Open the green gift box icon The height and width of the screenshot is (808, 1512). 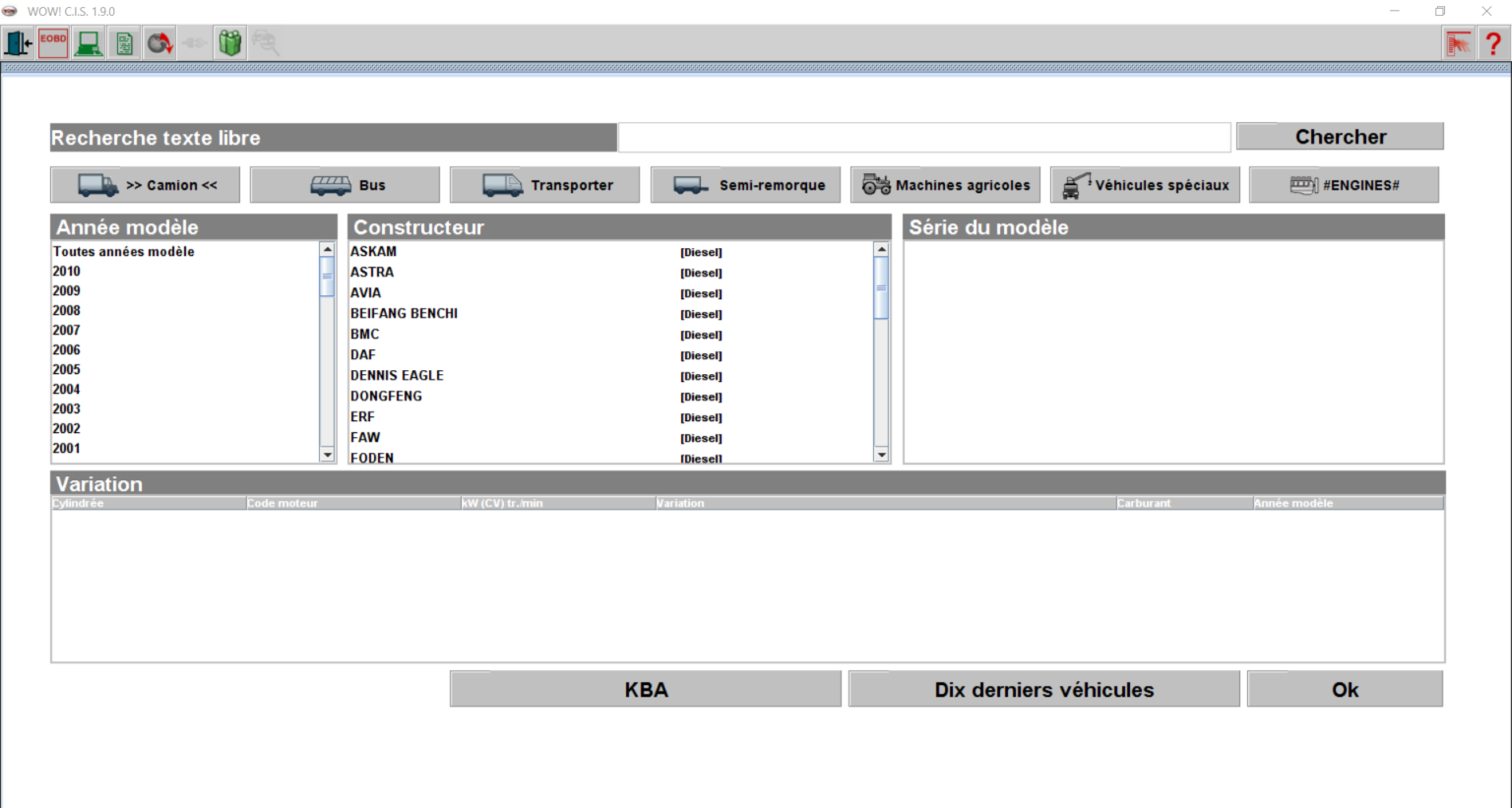(x=230, y=43)
